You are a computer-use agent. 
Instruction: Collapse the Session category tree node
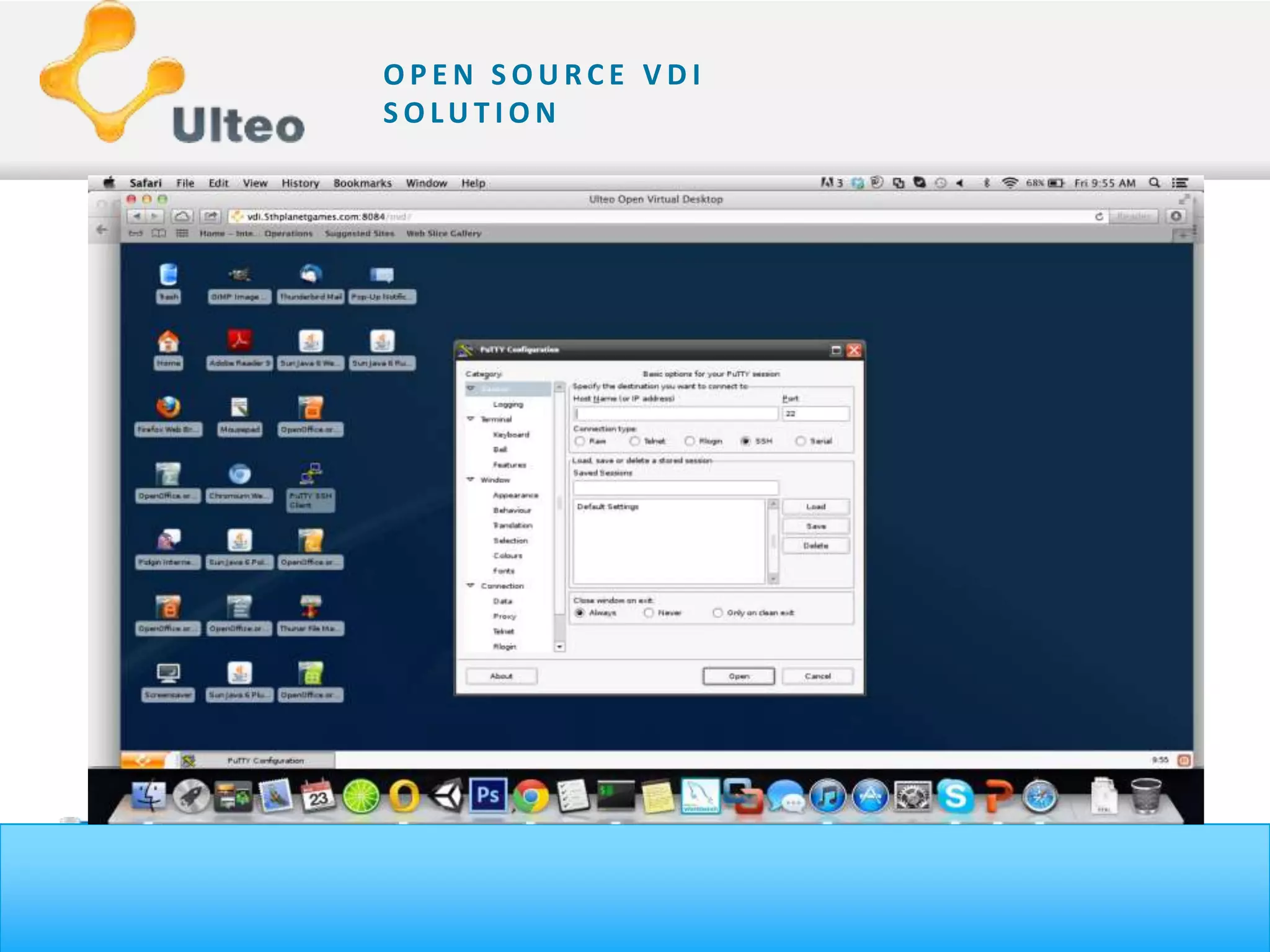point(471,389)
